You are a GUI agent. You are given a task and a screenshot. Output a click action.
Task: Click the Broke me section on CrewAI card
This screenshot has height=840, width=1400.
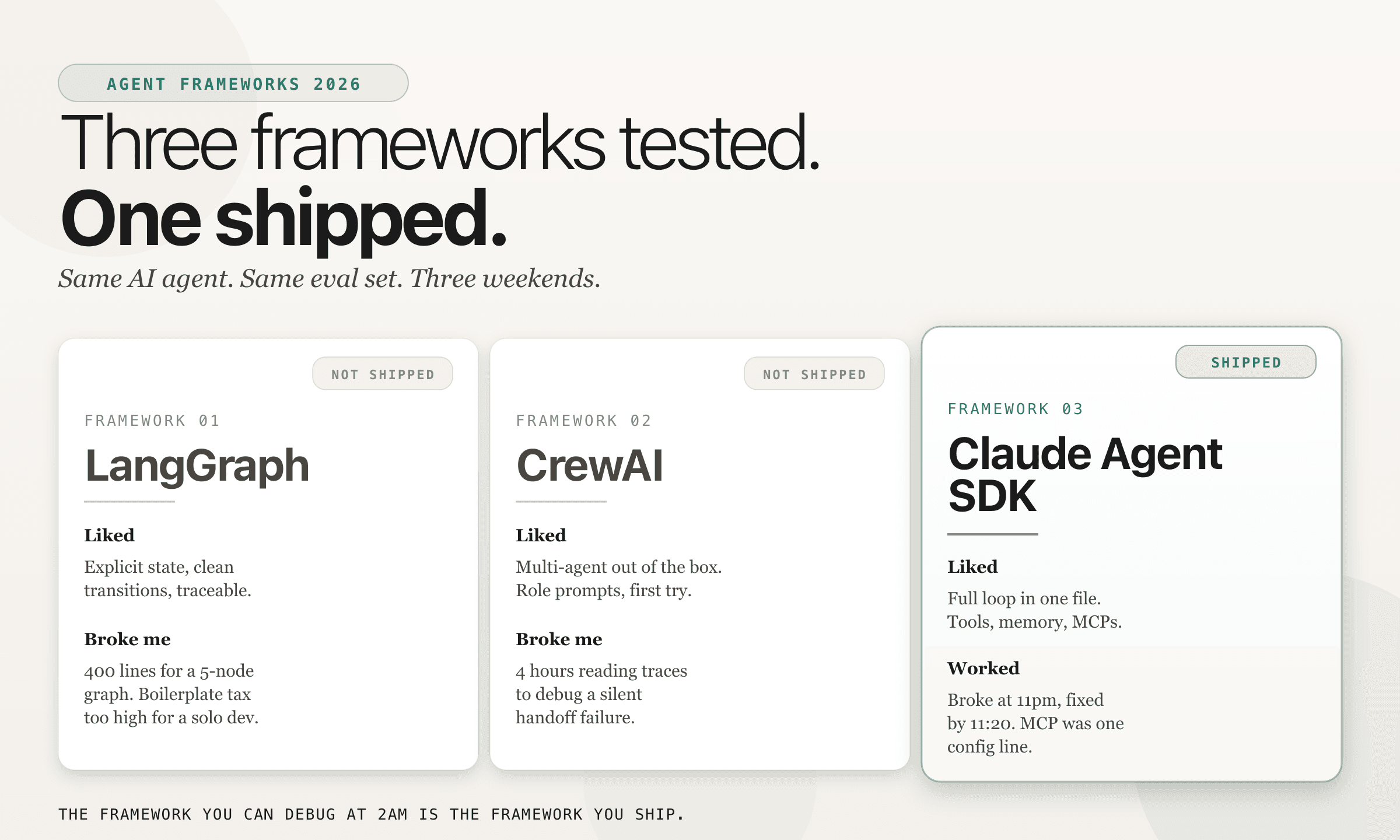[x=558, y=639]
